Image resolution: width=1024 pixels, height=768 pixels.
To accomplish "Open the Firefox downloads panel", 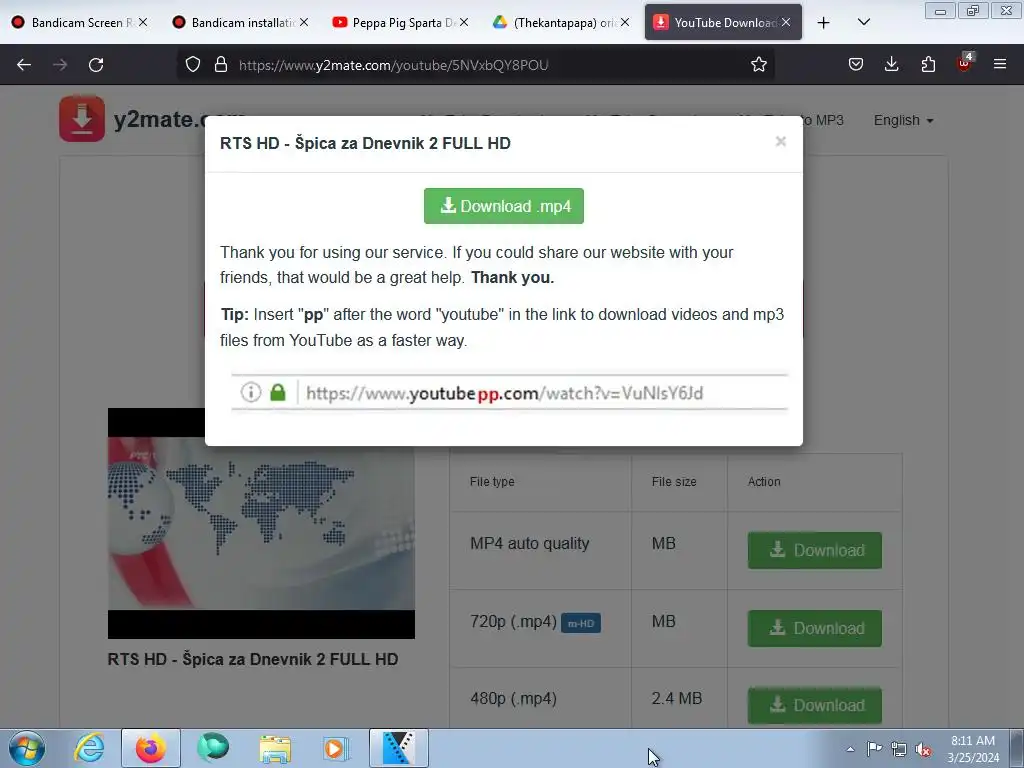I will click(x=891, y=65).
